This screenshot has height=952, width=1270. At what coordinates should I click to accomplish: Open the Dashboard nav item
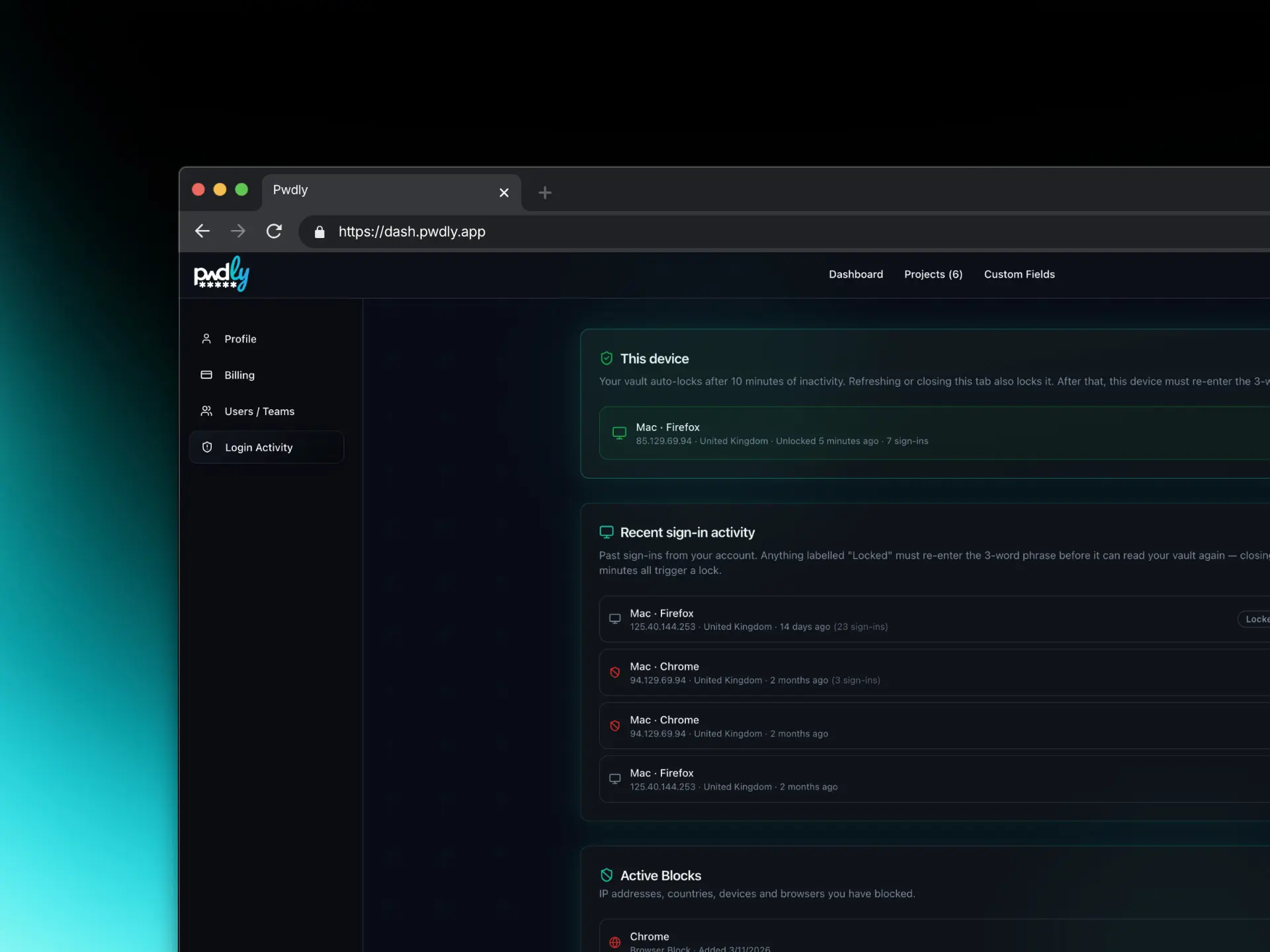click(856, 274)
